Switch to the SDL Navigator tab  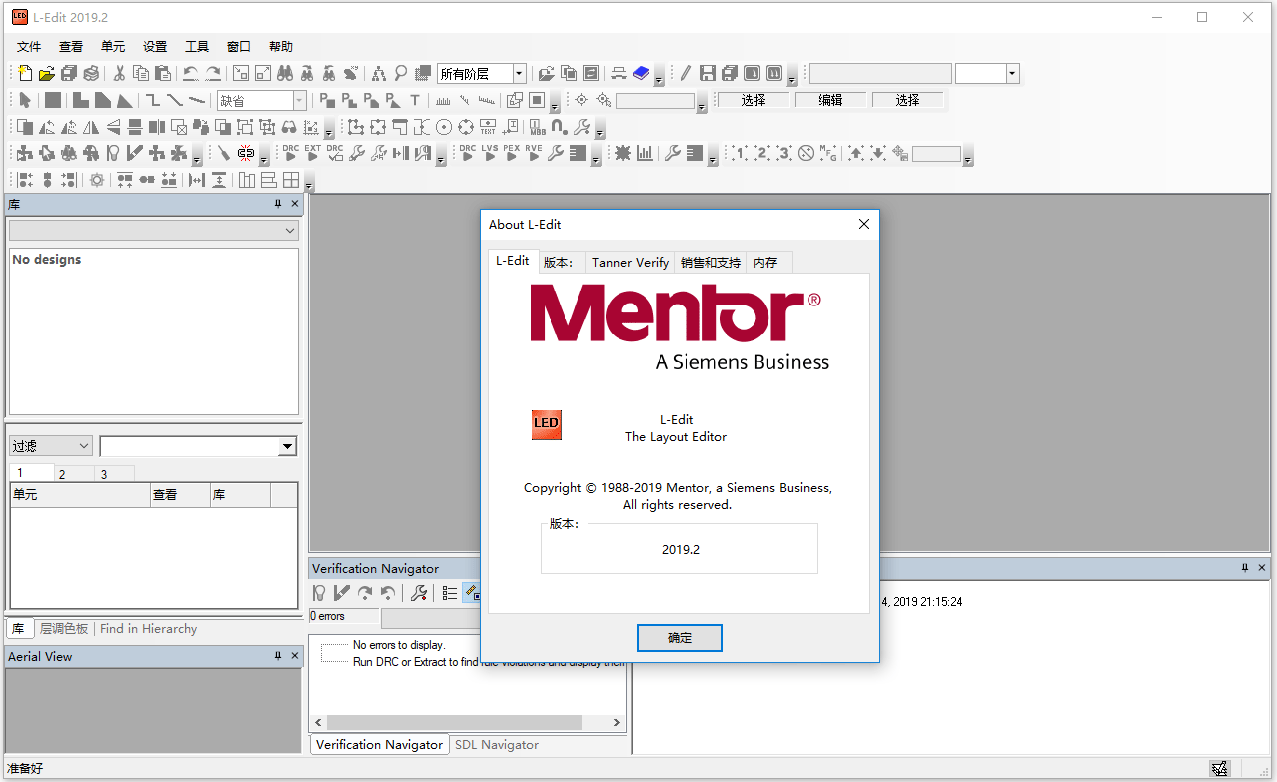click(x=497, y=745)
